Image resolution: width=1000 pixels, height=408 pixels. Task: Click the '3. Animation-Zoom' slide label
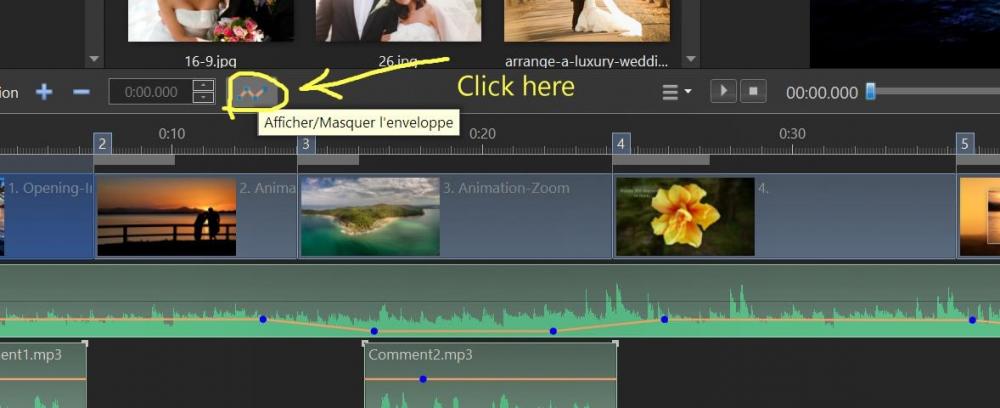tap(506, 188)
